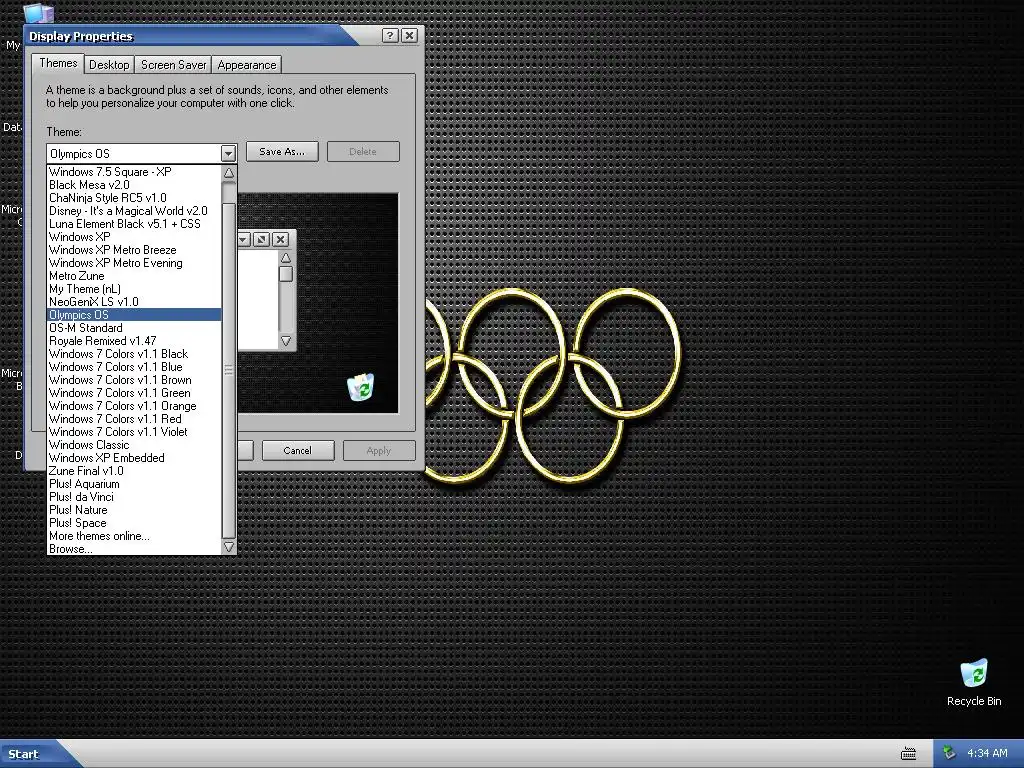Viewport: 1024px width, 768px height.
Task: Select Luna Element Black v5.1 + CSS
Action: (134, 224)
